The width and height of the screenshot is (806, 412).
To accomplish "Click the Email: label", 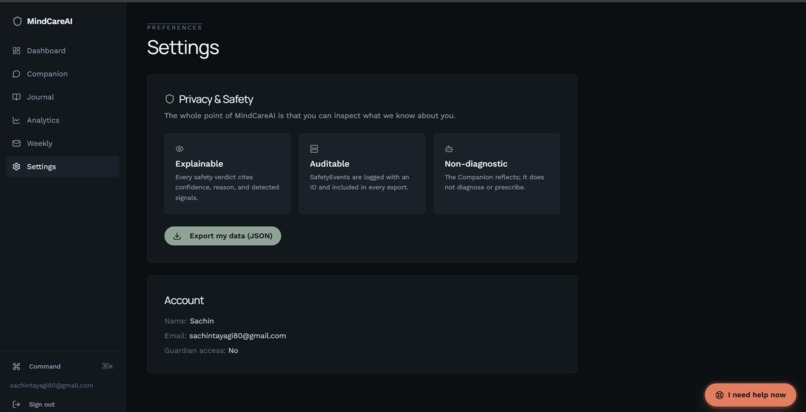I will point(175,336).
